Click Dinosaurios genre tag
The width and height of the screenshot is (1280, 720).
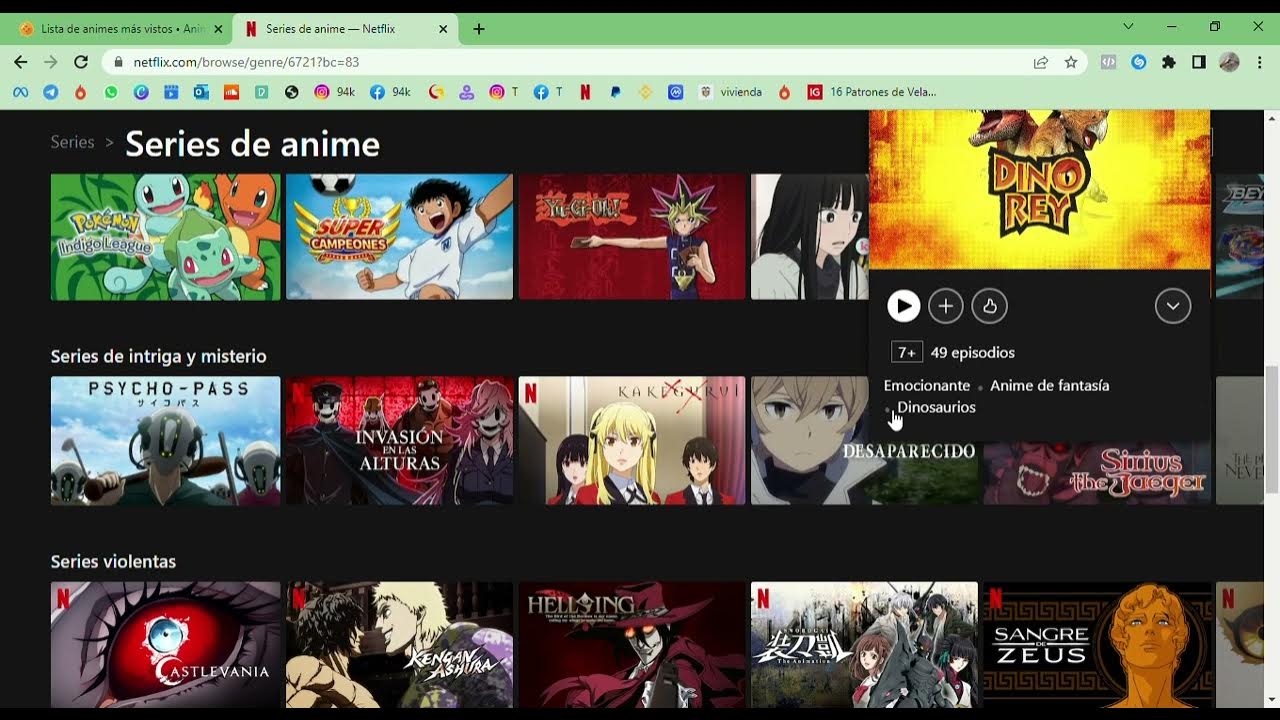(936, 407)
